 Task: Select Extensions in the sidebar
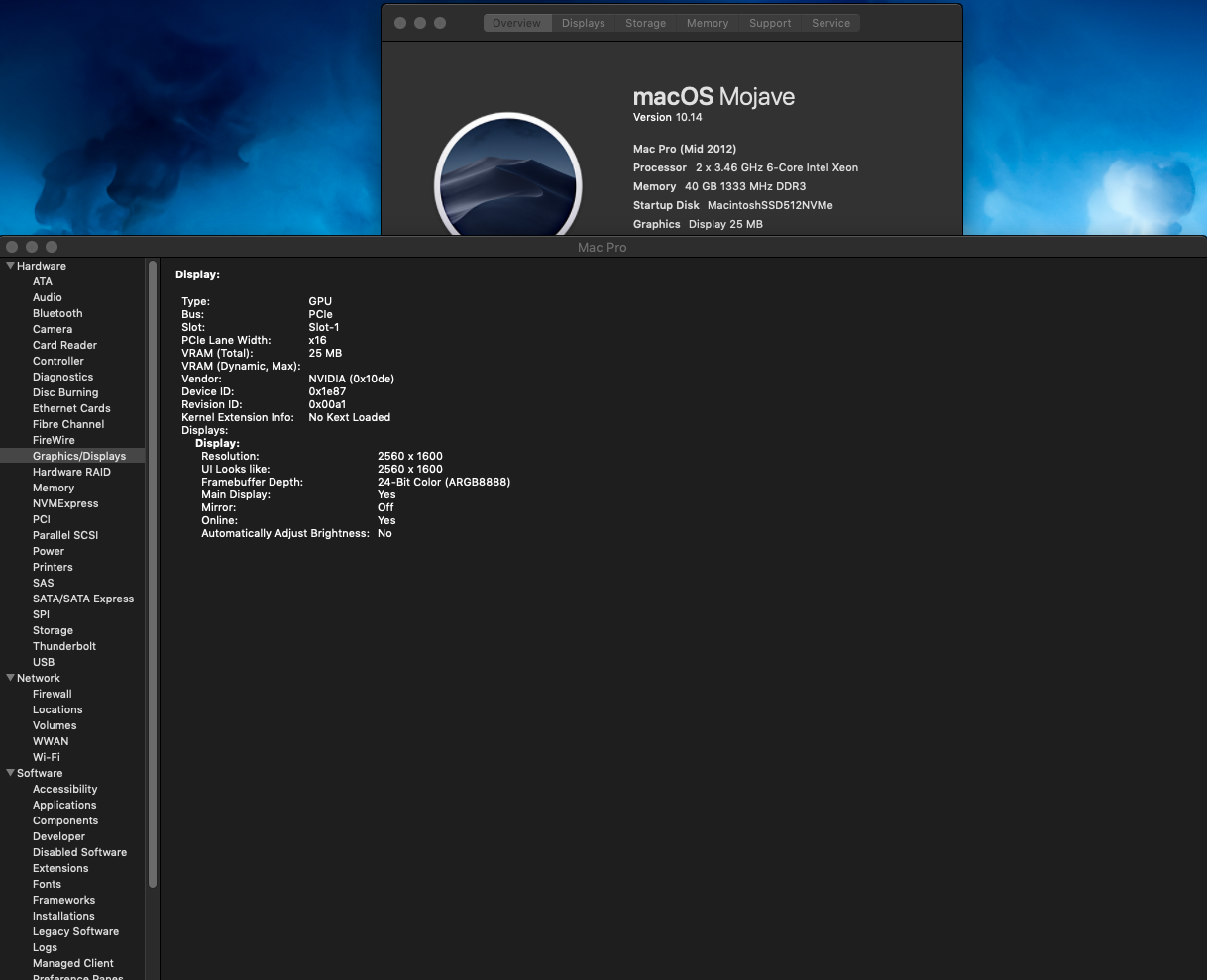coord(60,868)
